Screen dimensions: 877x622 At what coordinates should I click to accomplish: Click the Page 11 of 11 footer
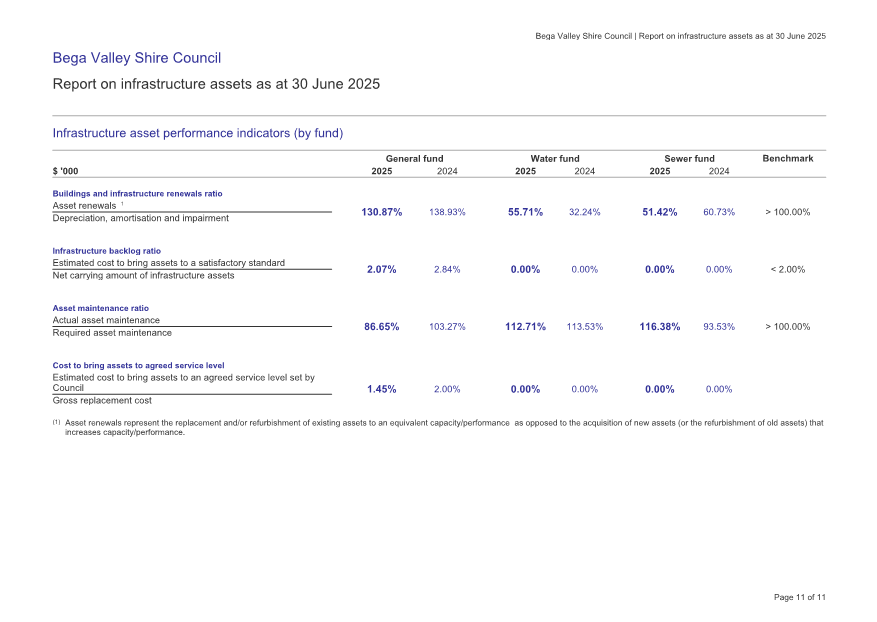tap(799, 597)
